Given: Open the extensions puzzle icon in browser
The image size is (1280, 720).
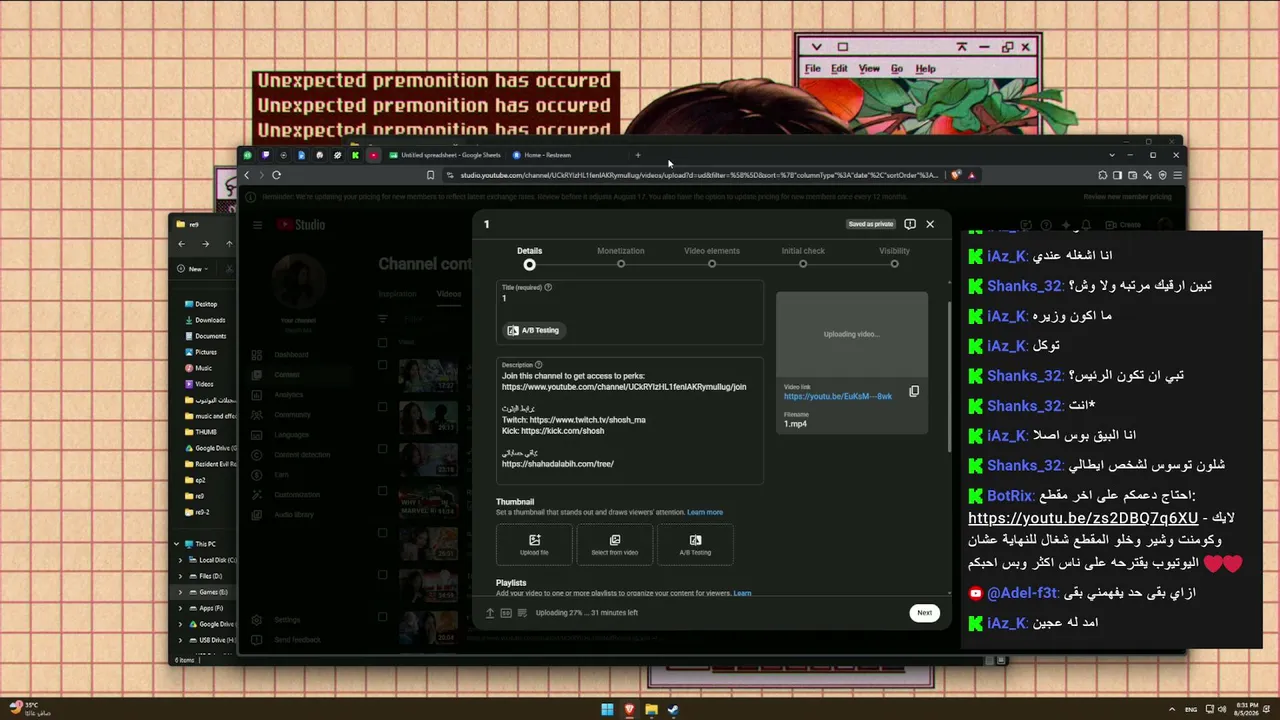Looking at the screenshot, I should pos(1103,175).
